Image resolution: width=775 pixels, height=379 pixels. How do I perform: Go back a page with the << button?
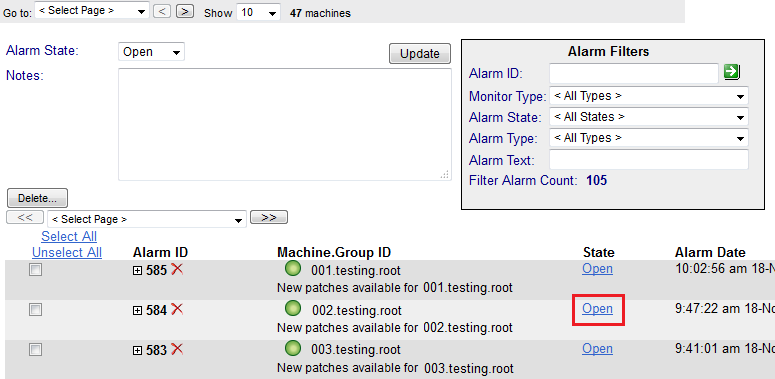(25, 217)
